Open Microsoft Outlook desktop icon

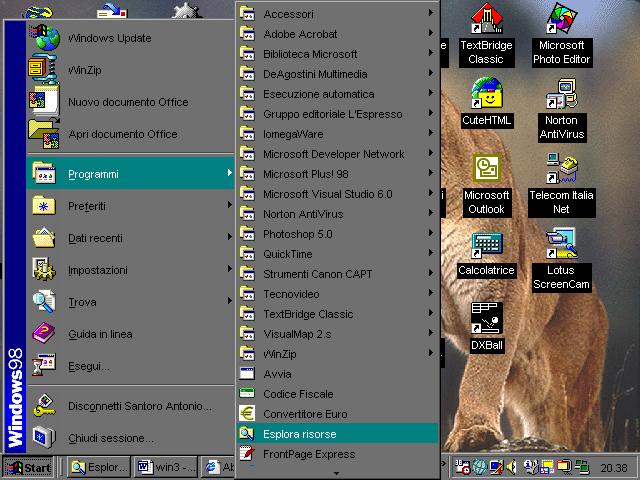coord(487,168)
